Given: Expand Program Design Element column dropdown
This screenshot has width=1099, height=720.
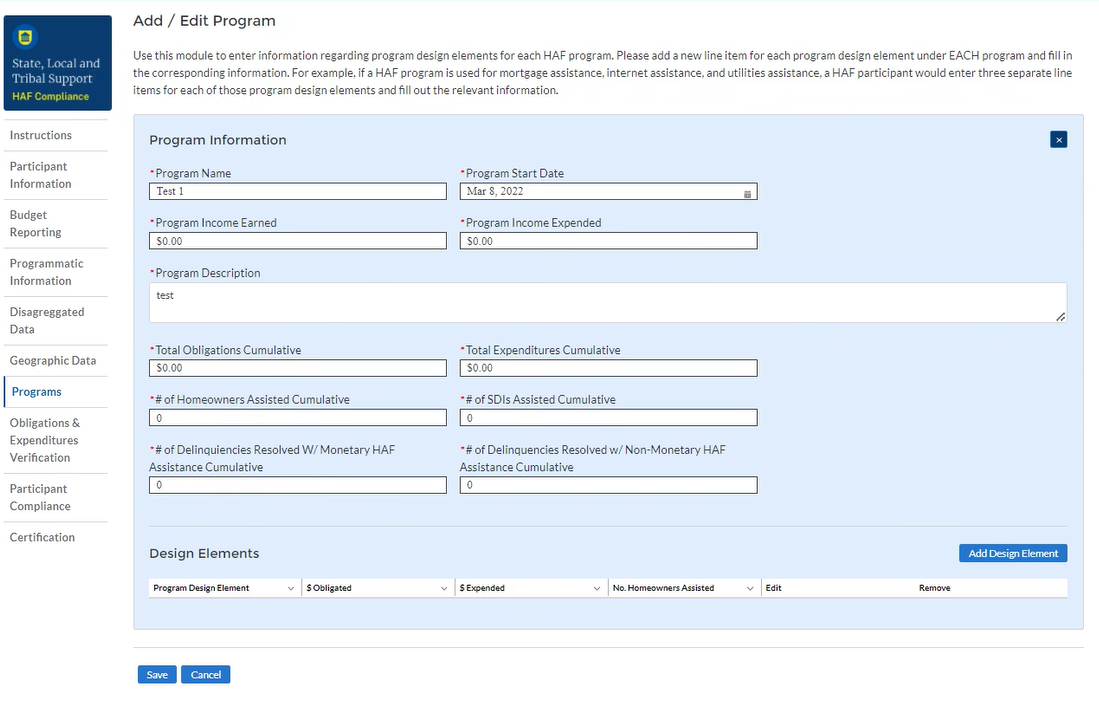Looking at the screenshot, I should point(291,588).
